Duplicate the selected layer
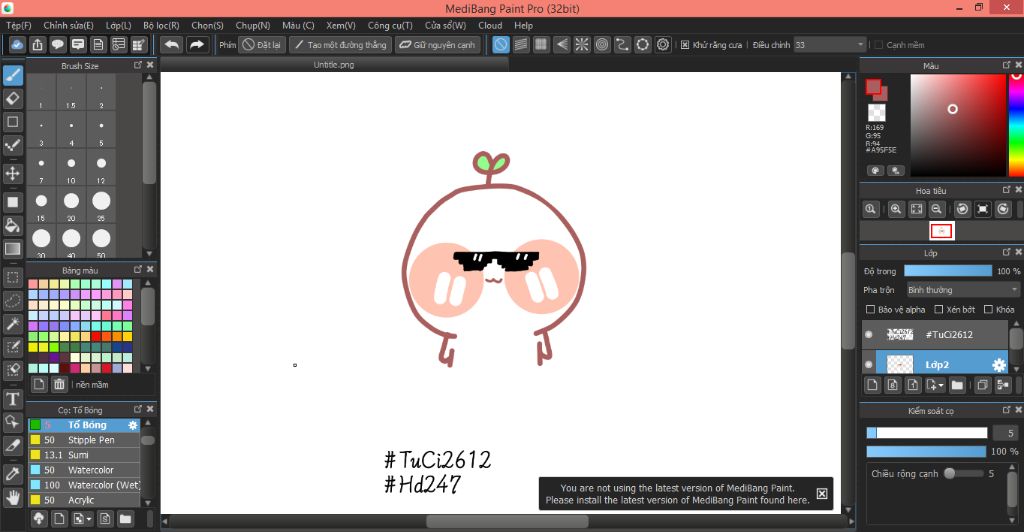The image size is (1024, 532). [x=982, y=385]
